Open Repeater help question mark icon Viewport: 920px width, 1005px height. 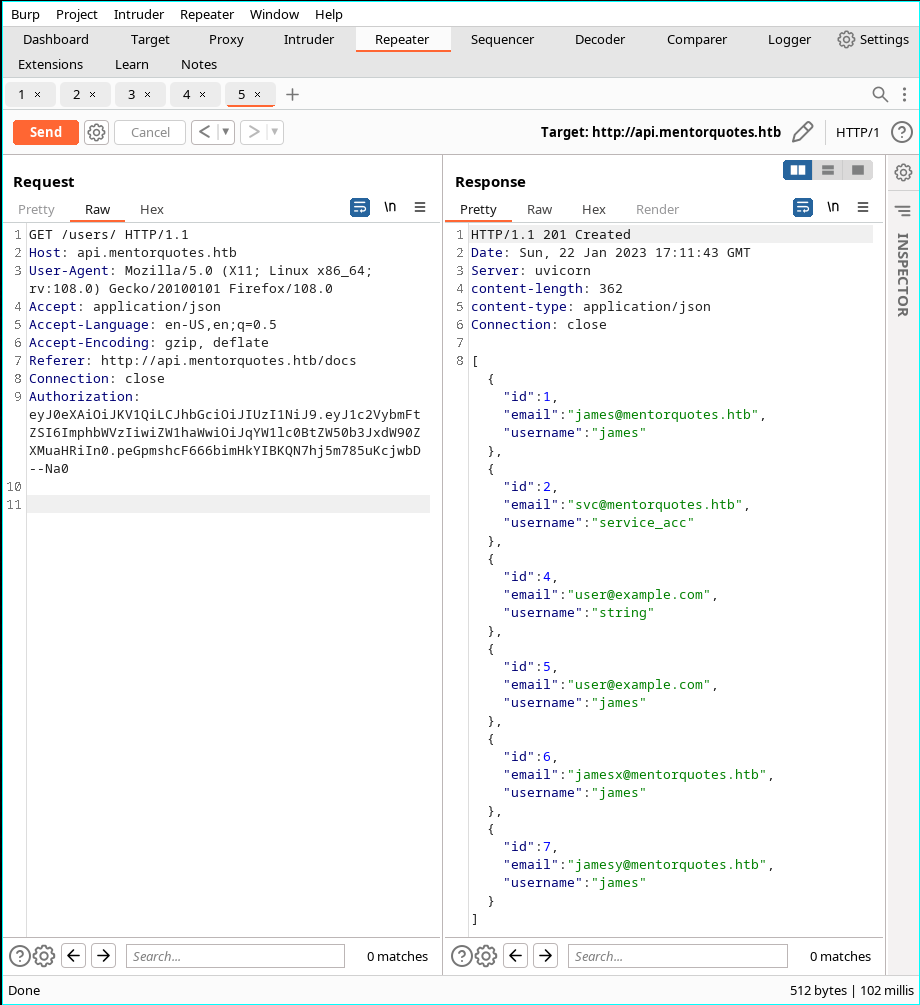click(901, 132)
